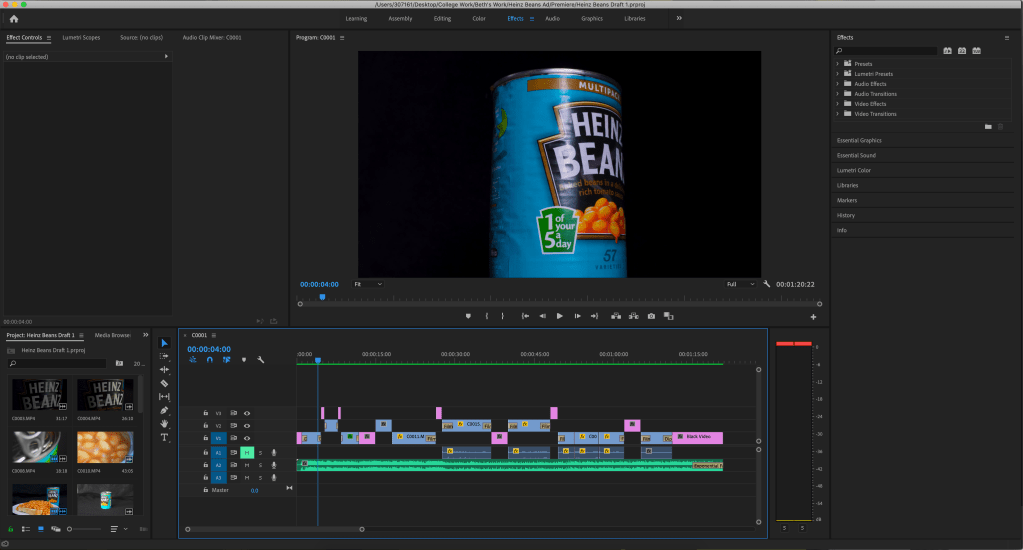Viewport: 1023px width, 550px height.
Task: Toggle the lock on track V2
Action: click(x=206, y=425)
